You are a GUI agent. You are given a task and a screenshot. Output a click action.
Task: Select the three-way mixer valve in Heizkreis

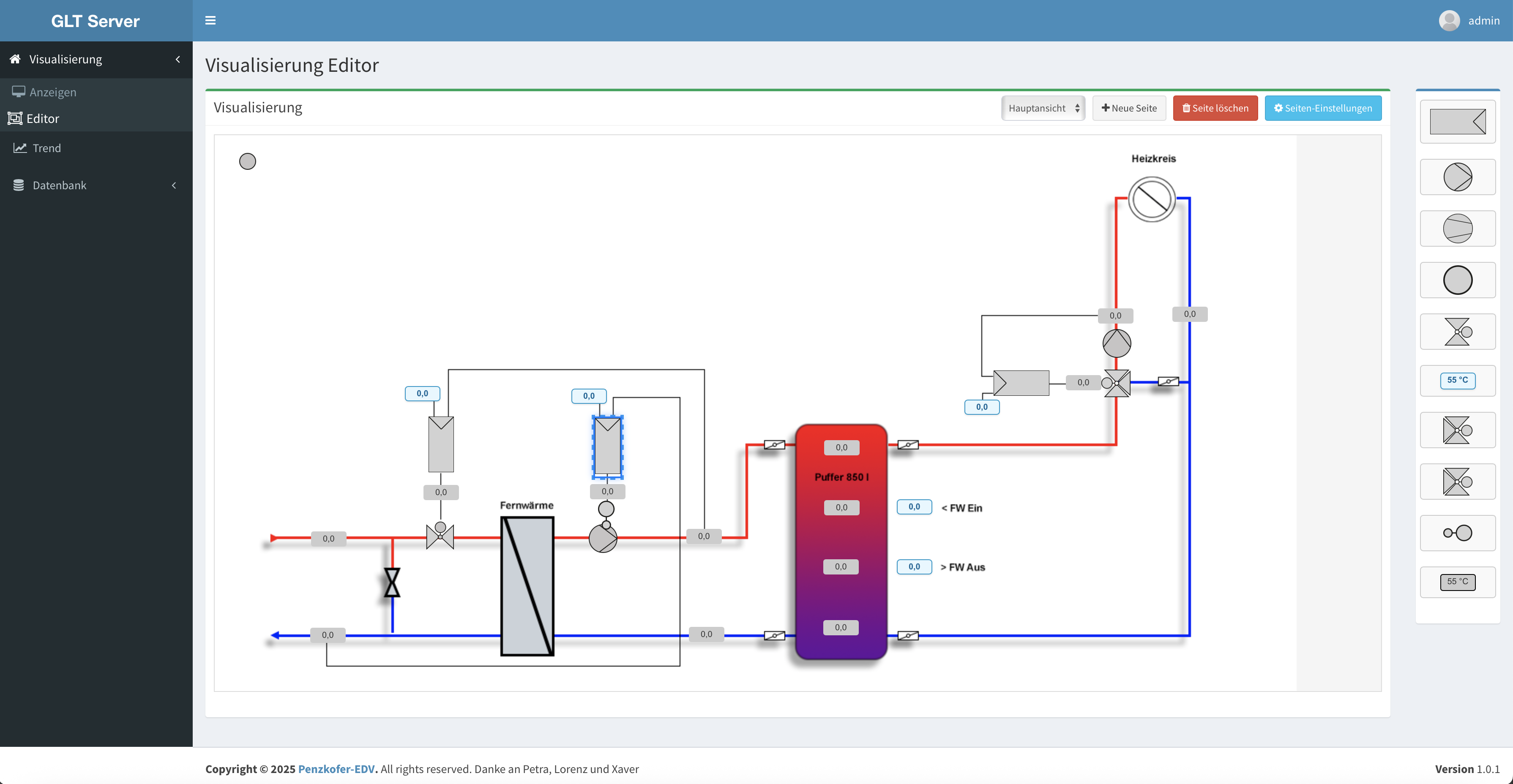[1116, 383]
